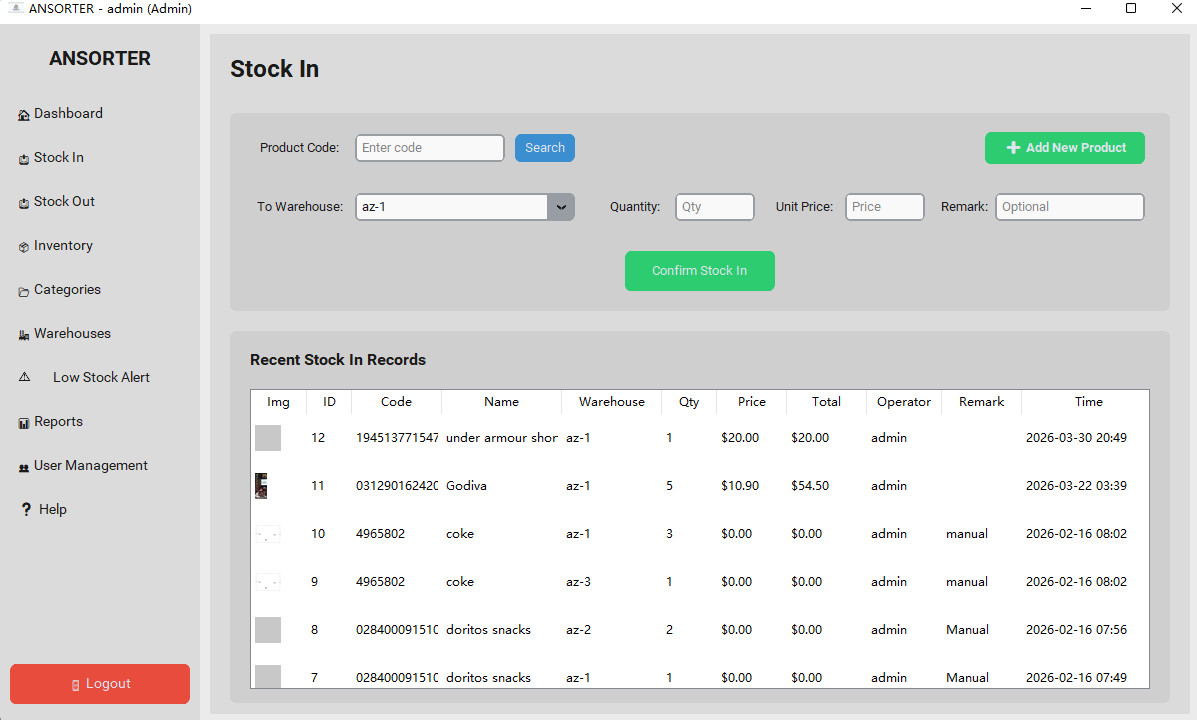Click the Stock In sidebar icon

[24, 159]
